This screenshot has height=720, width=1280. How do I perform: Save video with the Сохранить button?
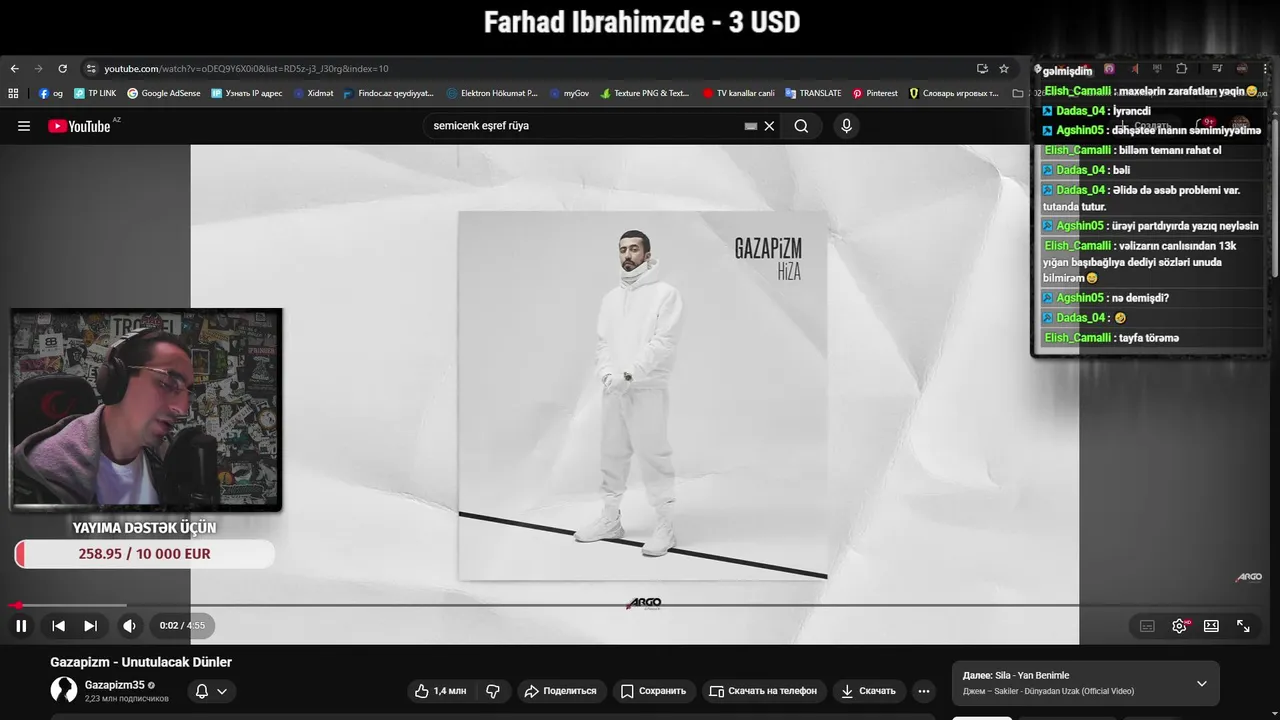653,691
